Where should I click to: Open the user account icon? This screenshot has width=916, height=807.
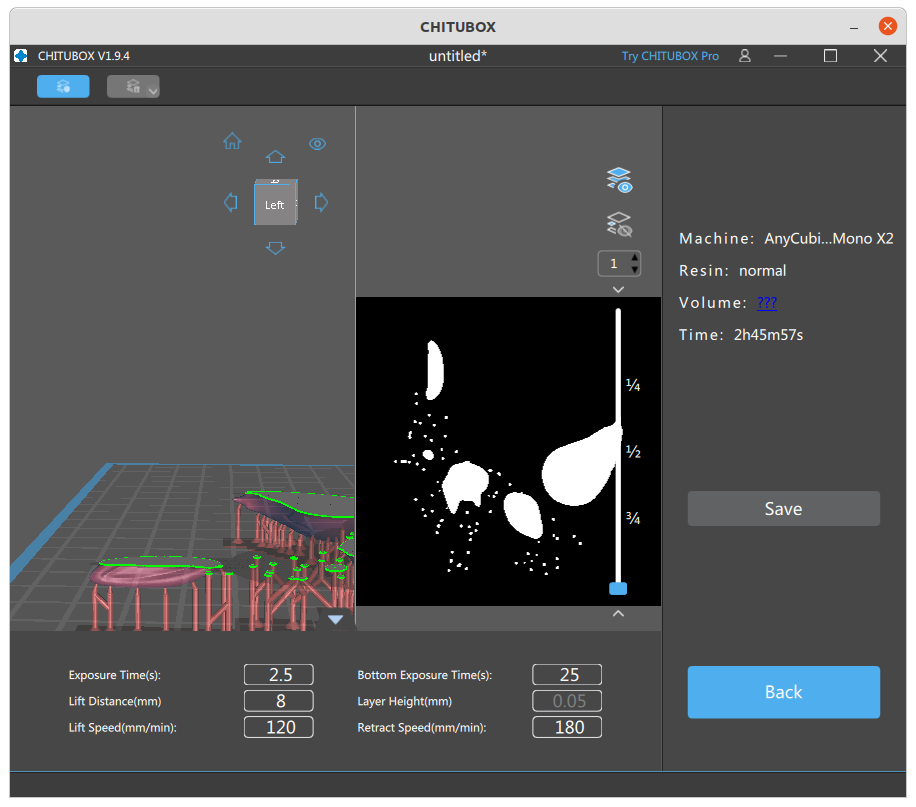pyautogui.click(x=744, y=56)
